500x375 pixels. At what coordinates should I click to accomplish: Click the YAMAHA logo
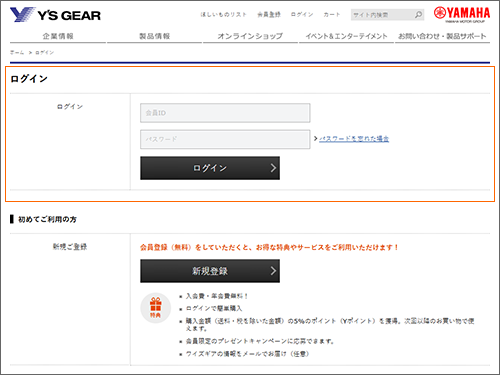[462, 14]
